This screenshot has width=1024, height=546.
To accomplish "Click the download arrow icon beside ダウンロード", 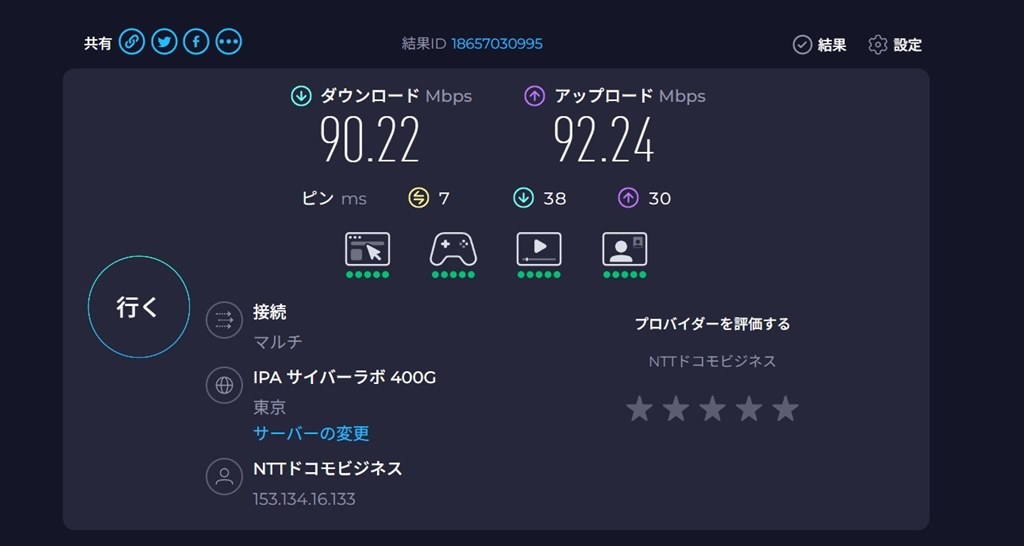I will click(x=300, y=97).
